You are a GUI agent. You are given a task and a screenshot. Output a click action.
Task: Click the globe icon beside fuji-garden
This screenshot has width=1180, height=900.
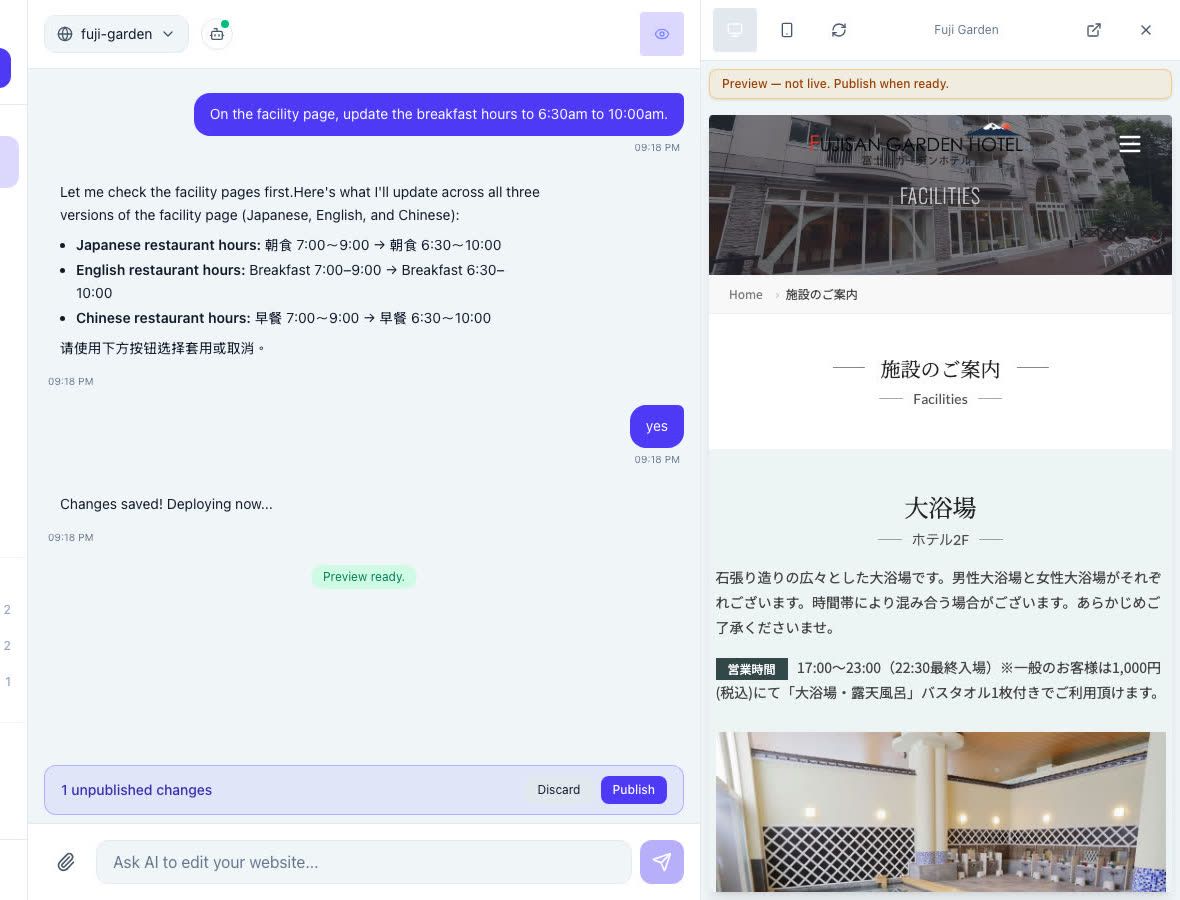tap(65, 34)
